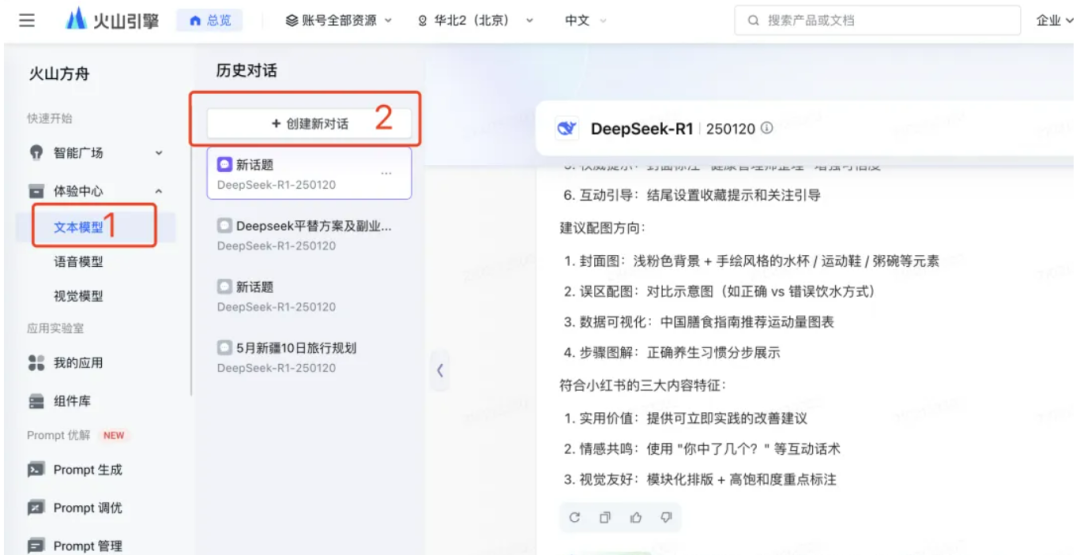
Task: Click line 视觉友好：模块化排版
Action: tap(700, 479)
